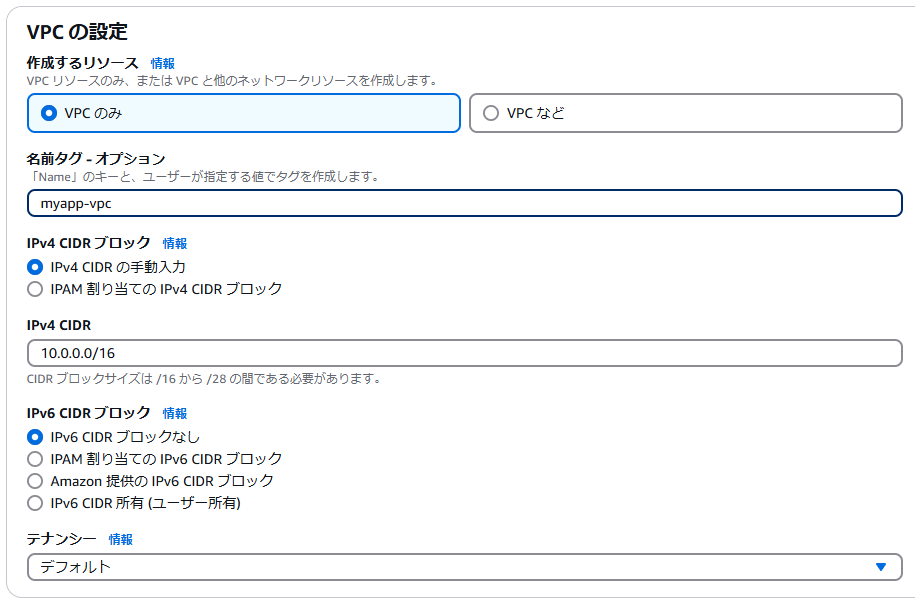Viewport: 915px width, 603px height.
Task: Open the 情報 link beside IPv4 CIDR ブロック
Action: (175, 243)
